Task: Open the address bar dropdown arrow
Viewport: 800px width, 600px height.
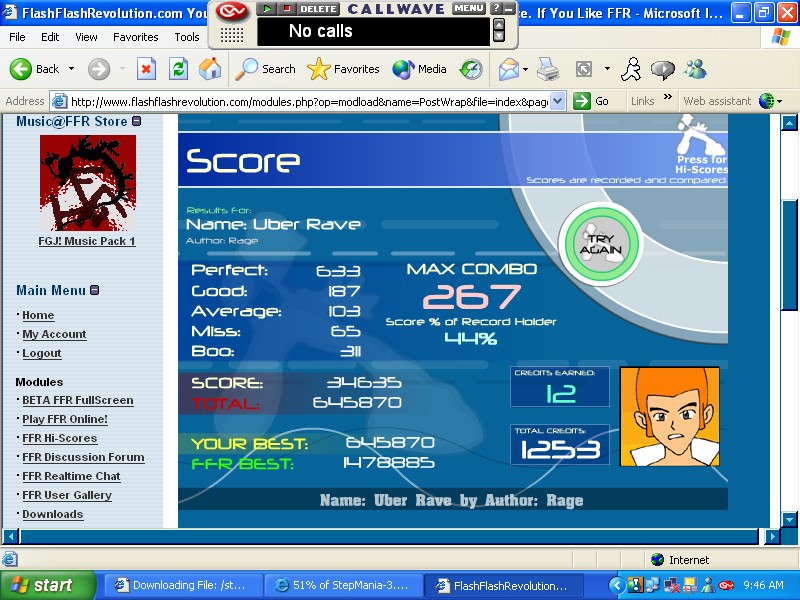Action: (558, 101)
